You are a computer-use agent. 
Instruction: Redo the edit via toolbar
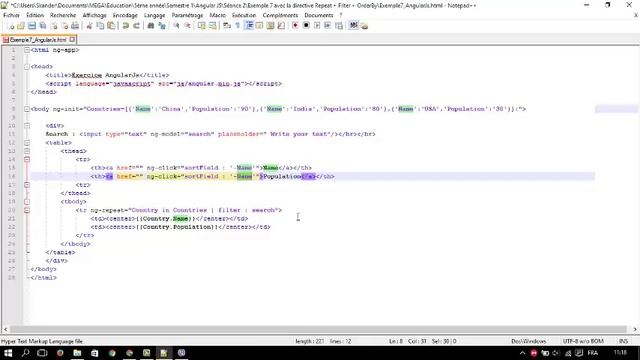click(x=137, y=26)
